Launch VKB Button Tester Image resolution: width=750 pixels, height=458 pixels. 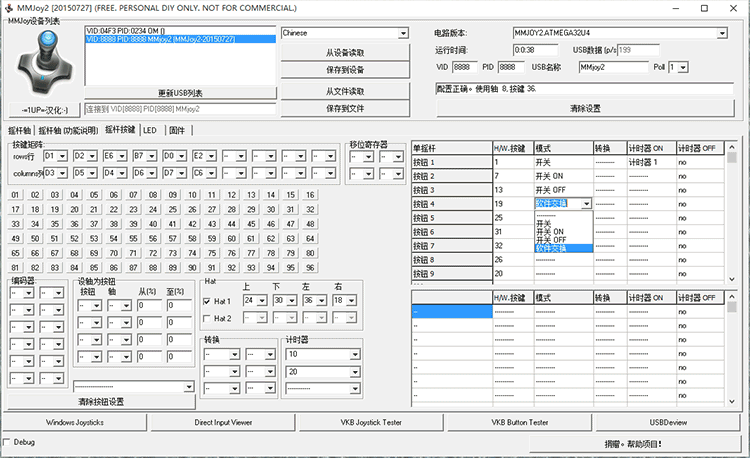click(520, 423)
